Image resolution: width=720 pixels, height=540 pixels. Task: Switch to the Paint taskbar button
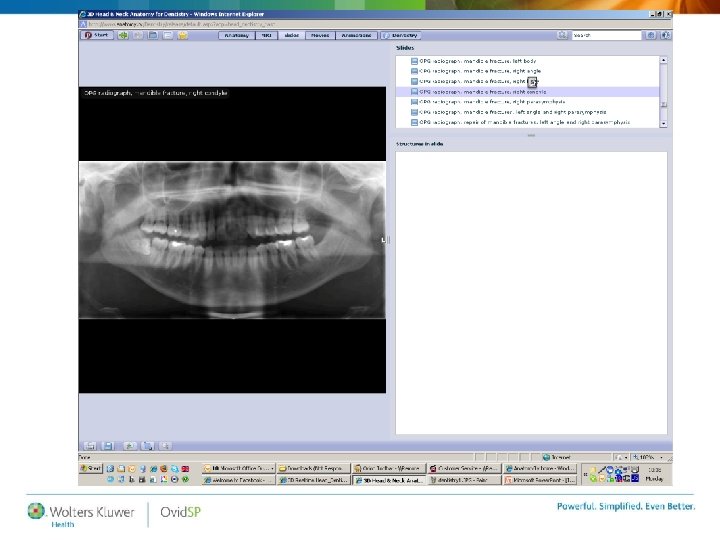coord(464,480)
